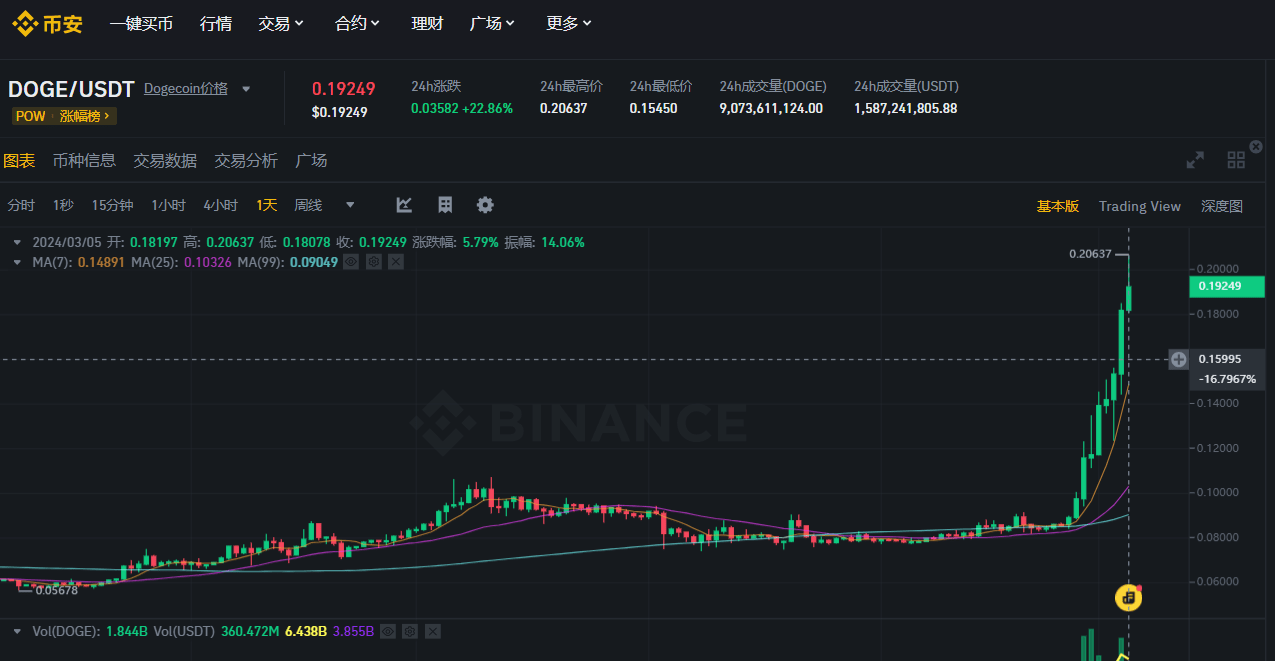Viewport: 1275px width, 661px height.
Task: Remove the Vol indicator
Action: click(x=433, y=632)
